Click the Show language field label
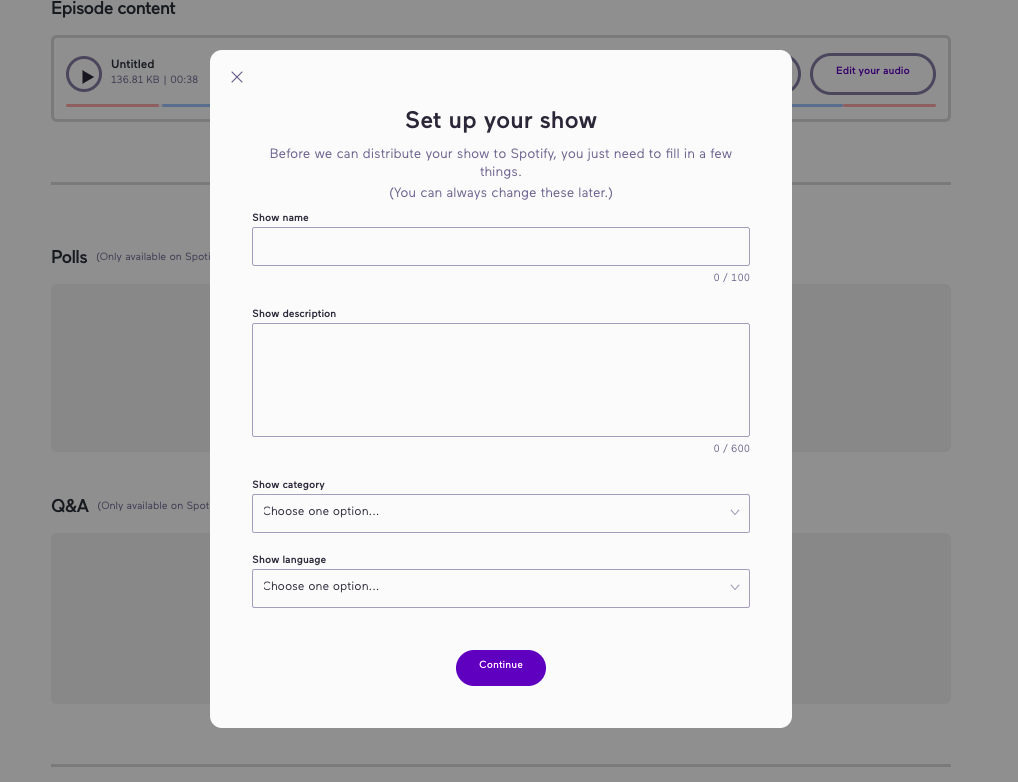 pos(289,560)
